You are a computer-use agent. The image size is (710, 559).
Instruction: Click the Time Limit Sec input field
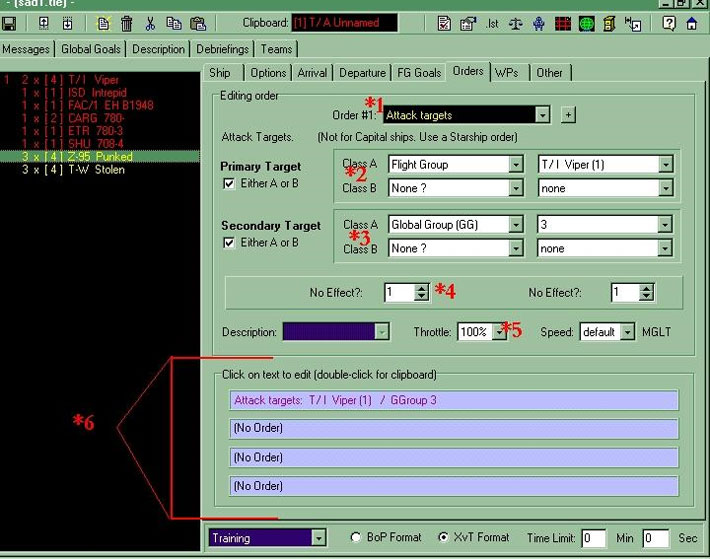(655, 538)
